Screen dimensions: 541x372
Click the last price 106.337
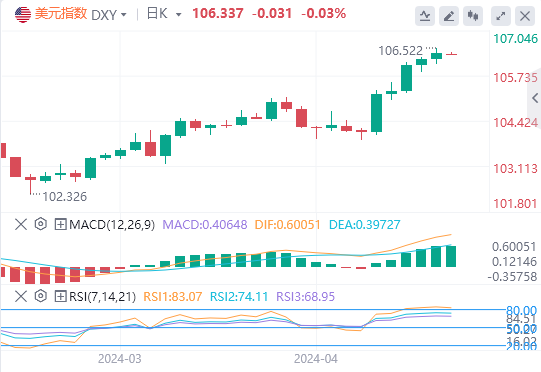coord(218,14)
